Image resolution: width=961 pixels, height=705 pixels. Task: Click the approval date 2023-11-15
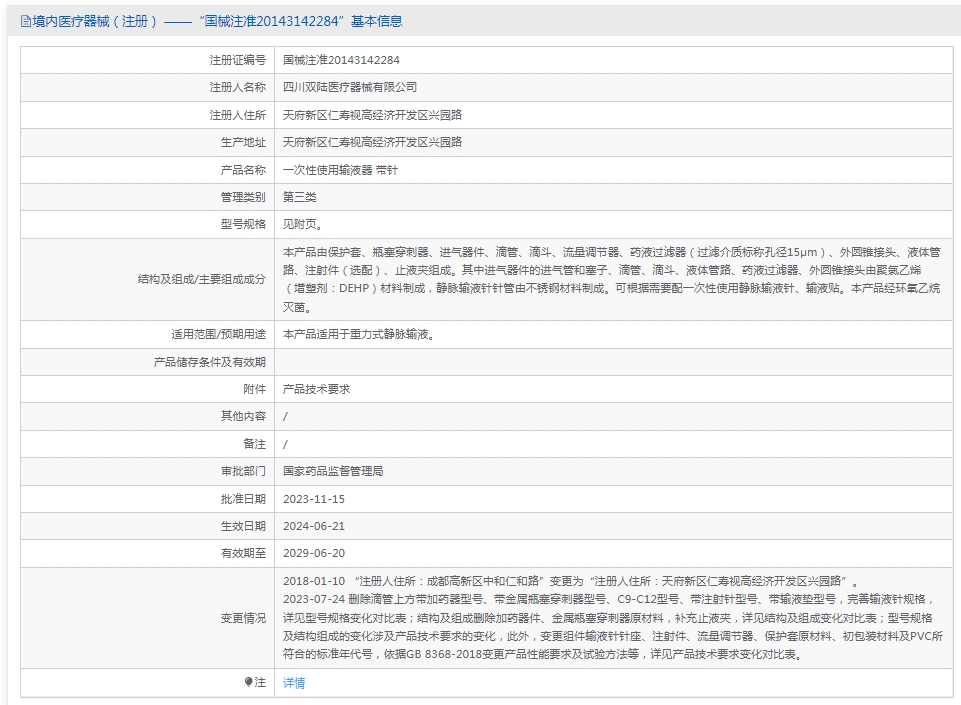pyautogui.click(x=314, y=498)
